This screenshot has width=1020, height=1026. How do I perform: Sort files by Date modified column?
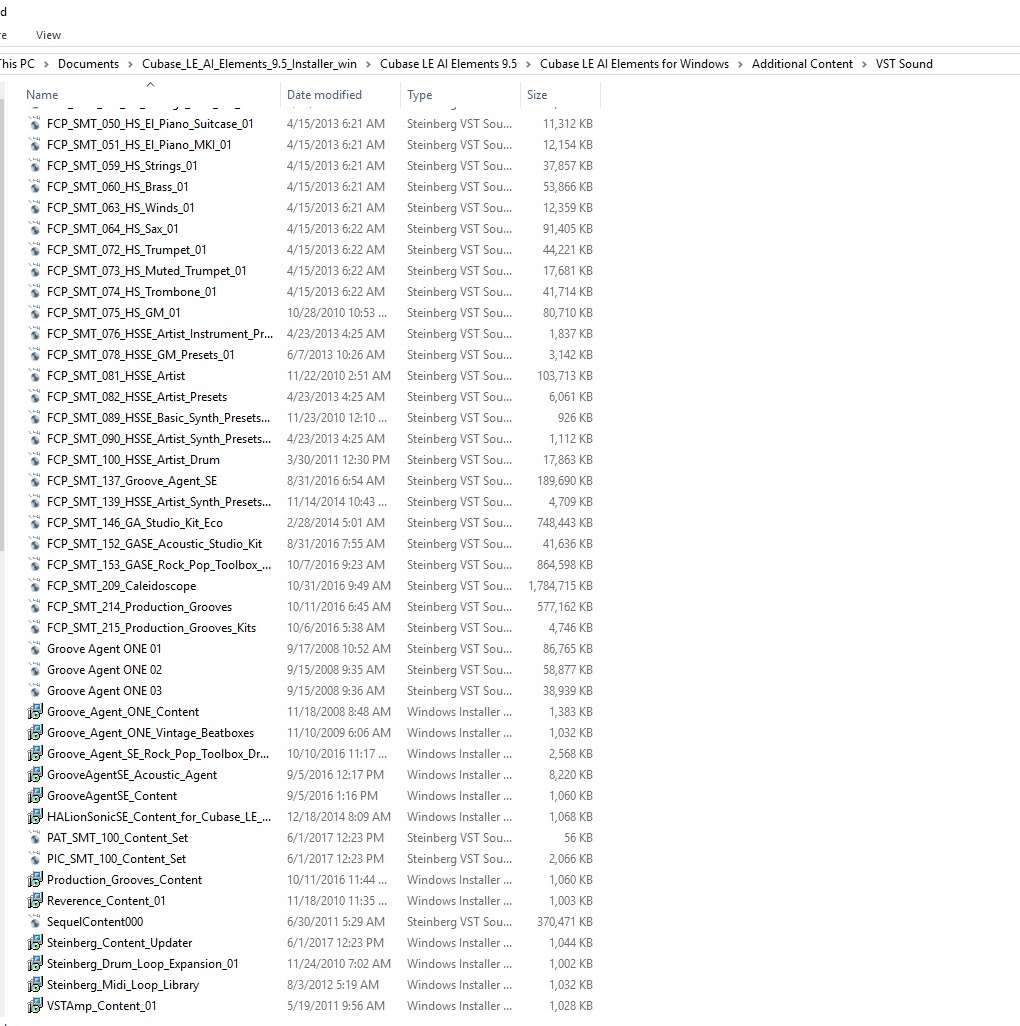click(x=340, y=95)
